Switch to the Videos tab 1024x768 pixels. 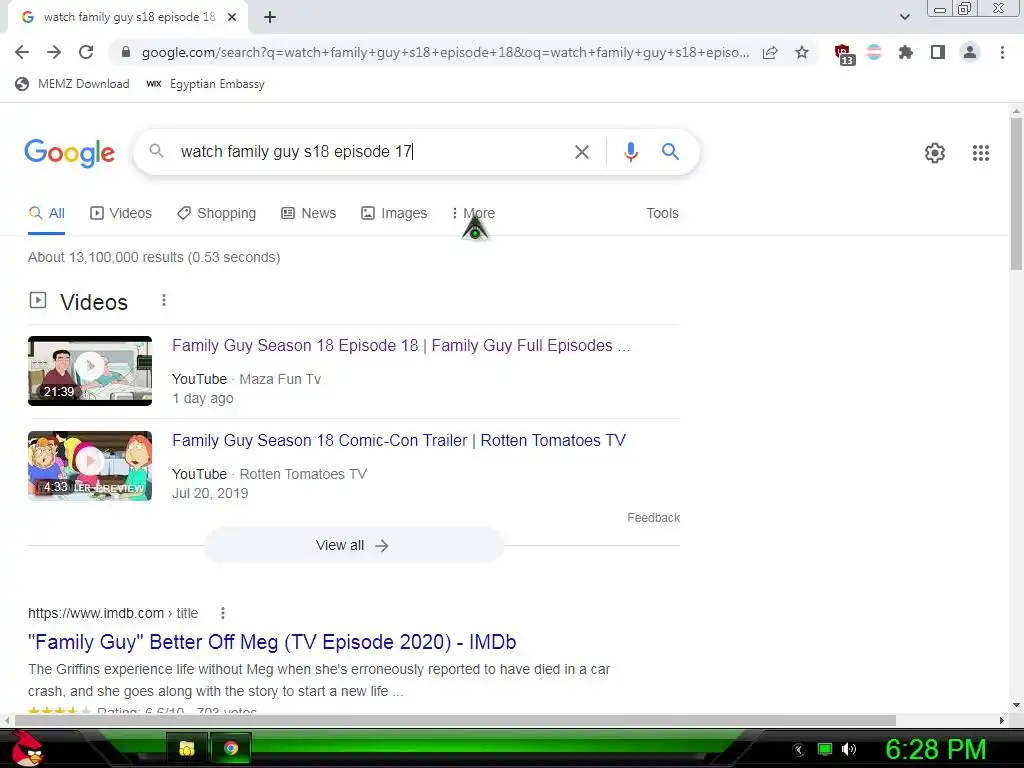coord(121,214)
